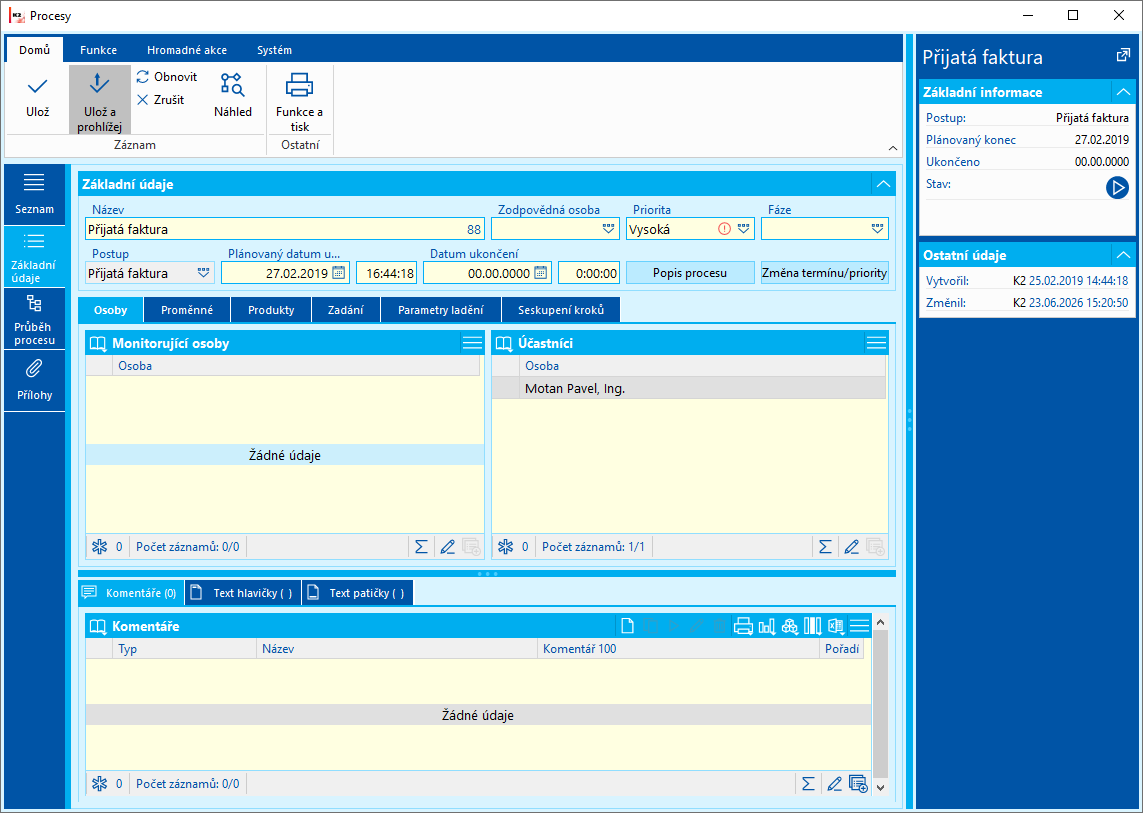The width and height of the screenshot is (1143, 813).
Task: Open the Postup dropdown
Action: [203, 273]
